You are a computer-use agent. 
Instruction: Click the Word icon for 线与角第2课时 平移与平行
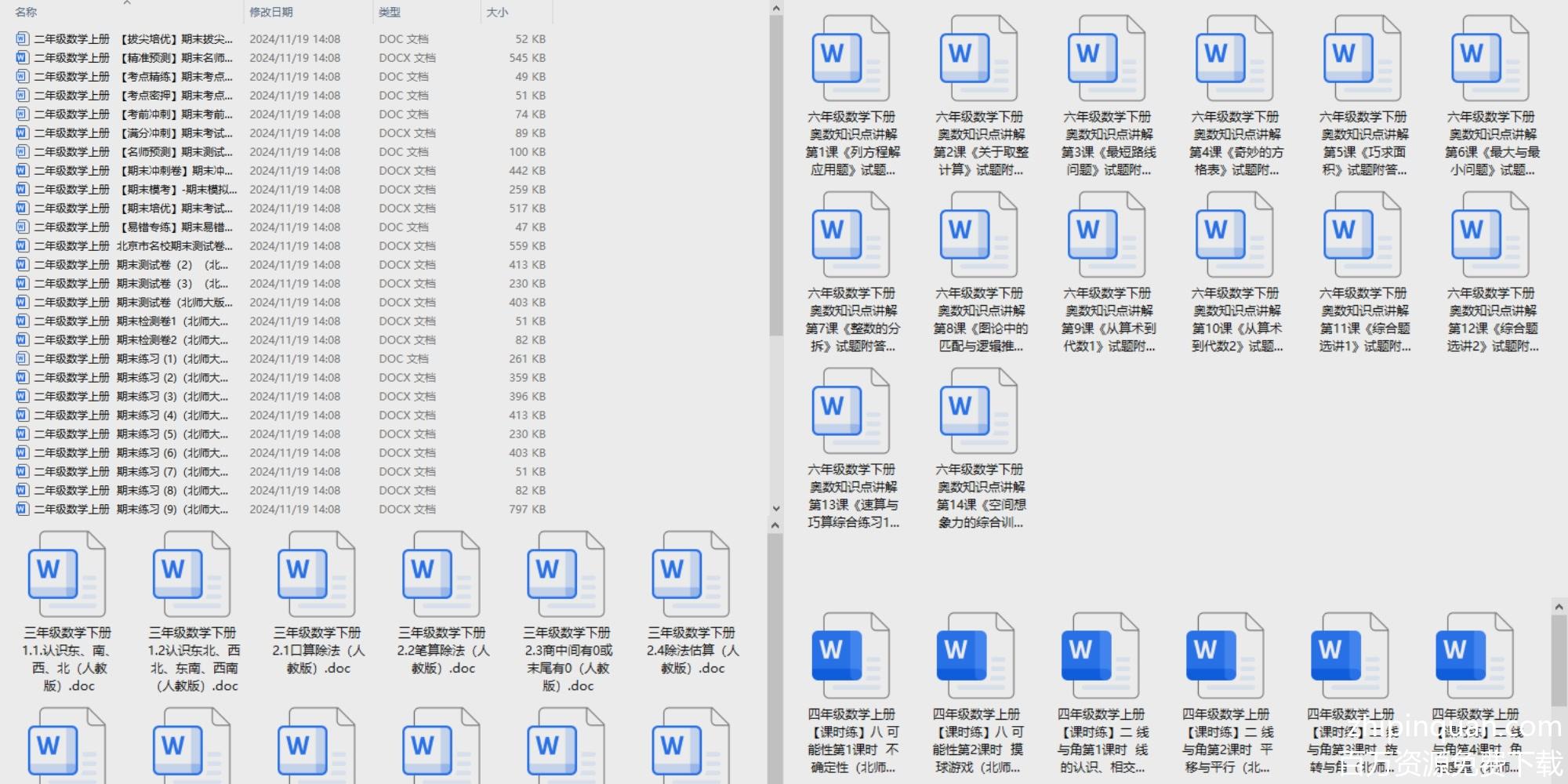coord(1225,655)
